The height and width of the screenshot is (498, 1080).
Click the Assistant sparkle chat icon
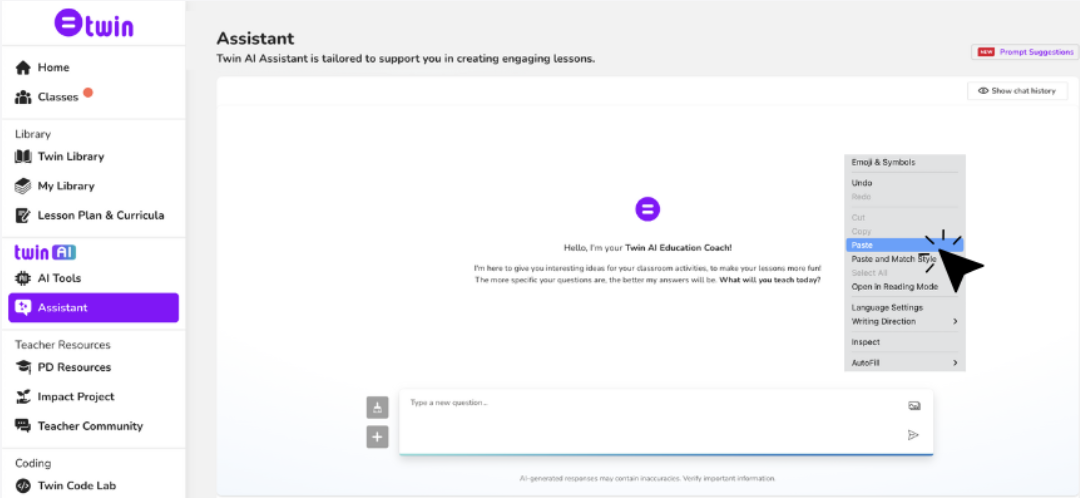coord(23,308)
